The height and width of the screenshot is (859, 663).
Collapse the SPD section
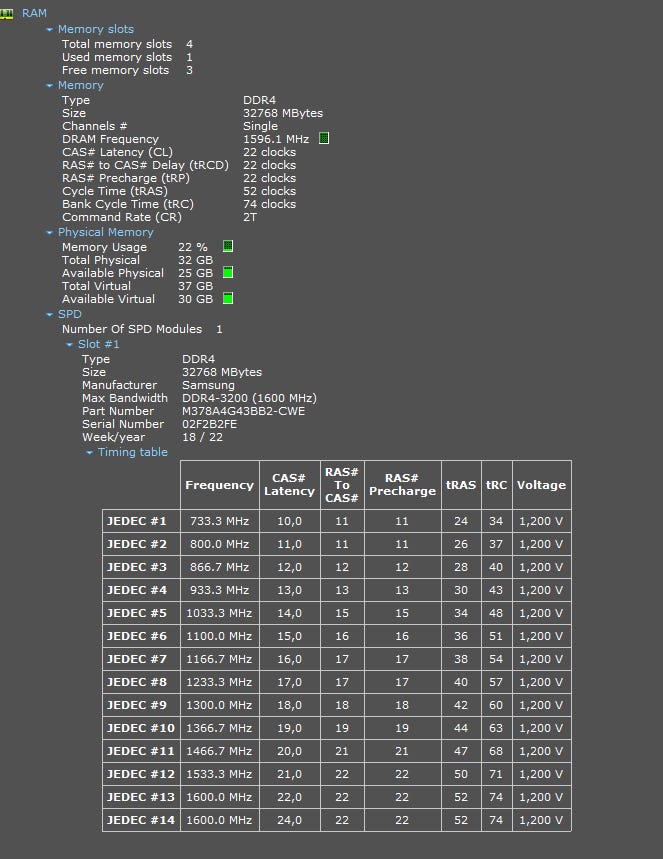pos(50,315)
